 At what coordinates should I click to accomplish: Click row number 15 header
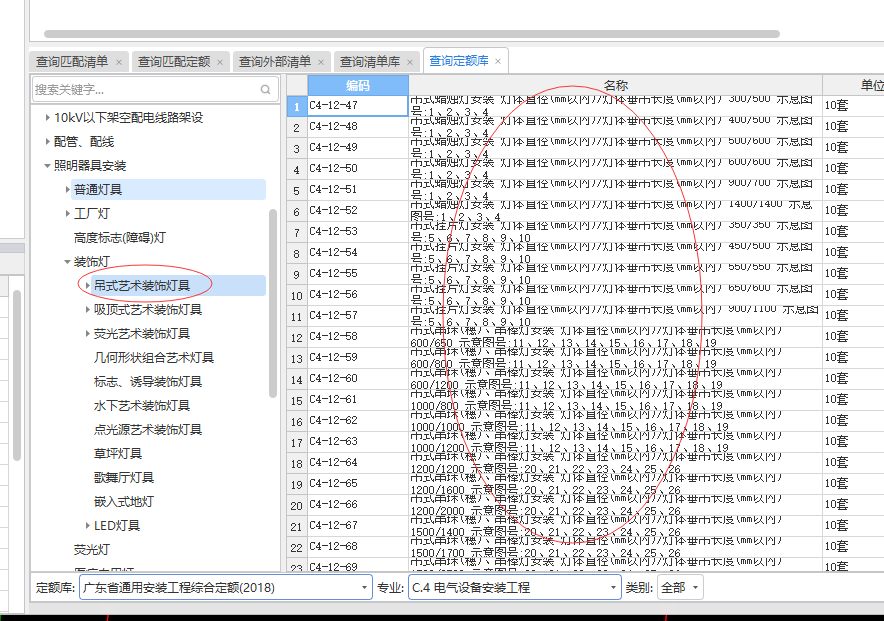[297, 401]
